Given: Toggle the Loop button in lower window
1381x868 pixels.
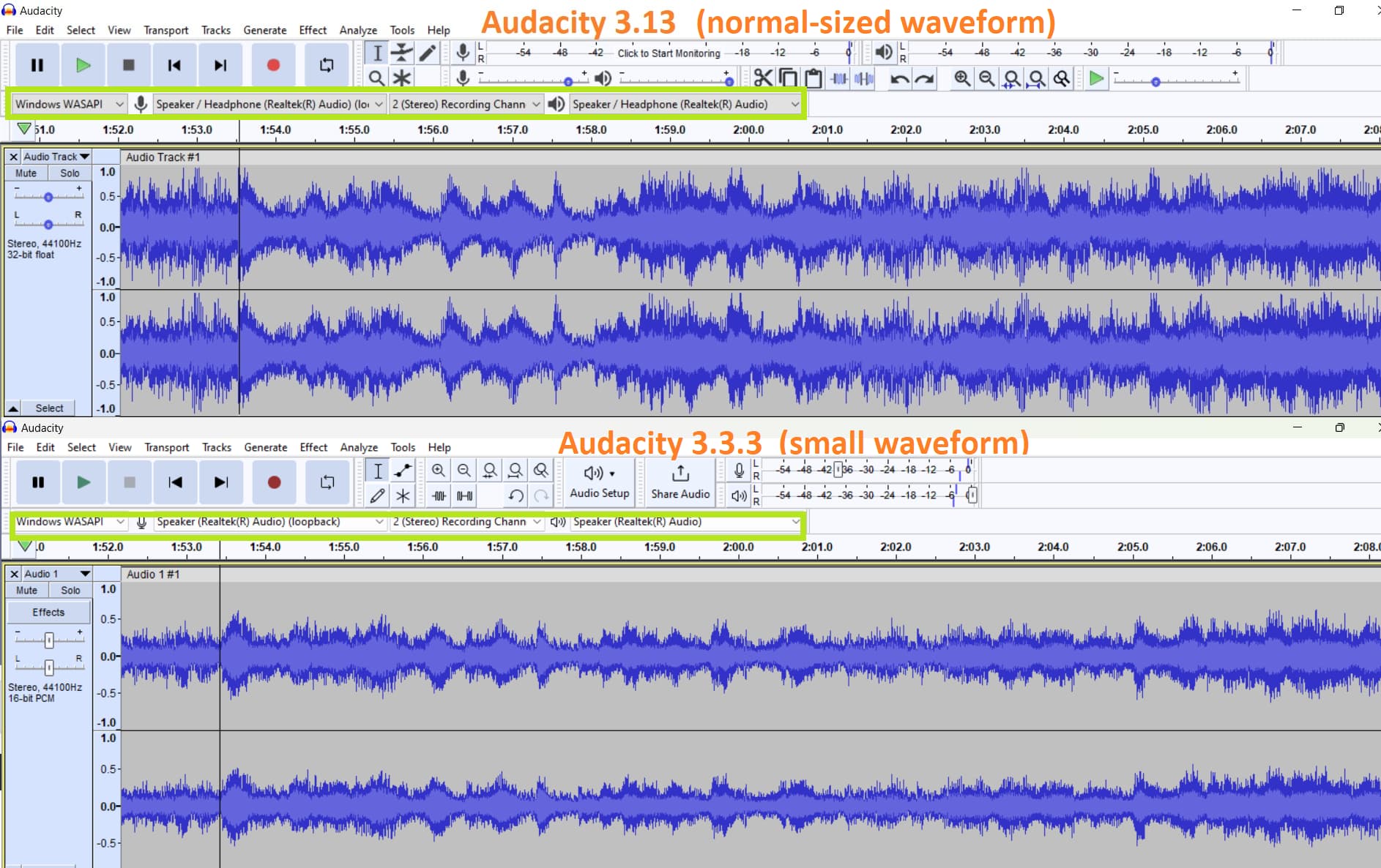Looking at the screenshot, I should click(327, 482).
